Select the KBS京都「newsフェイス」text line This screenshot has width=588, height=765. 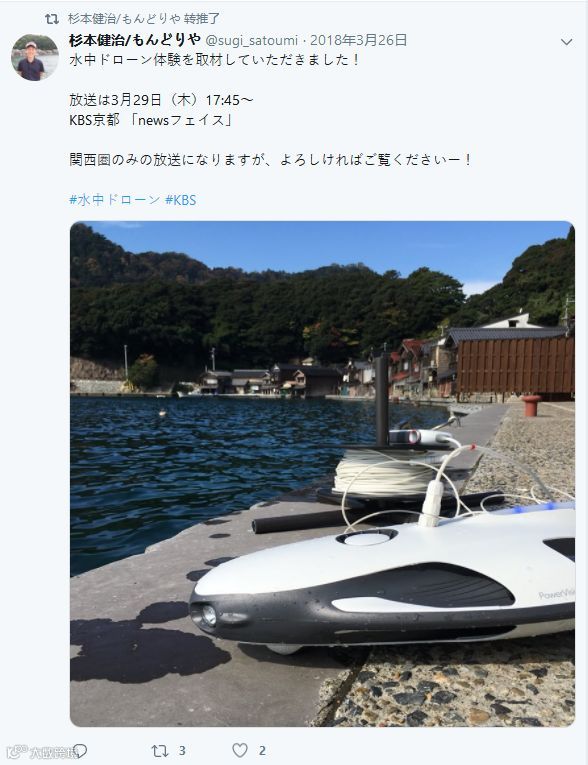[x=151, y=120]
